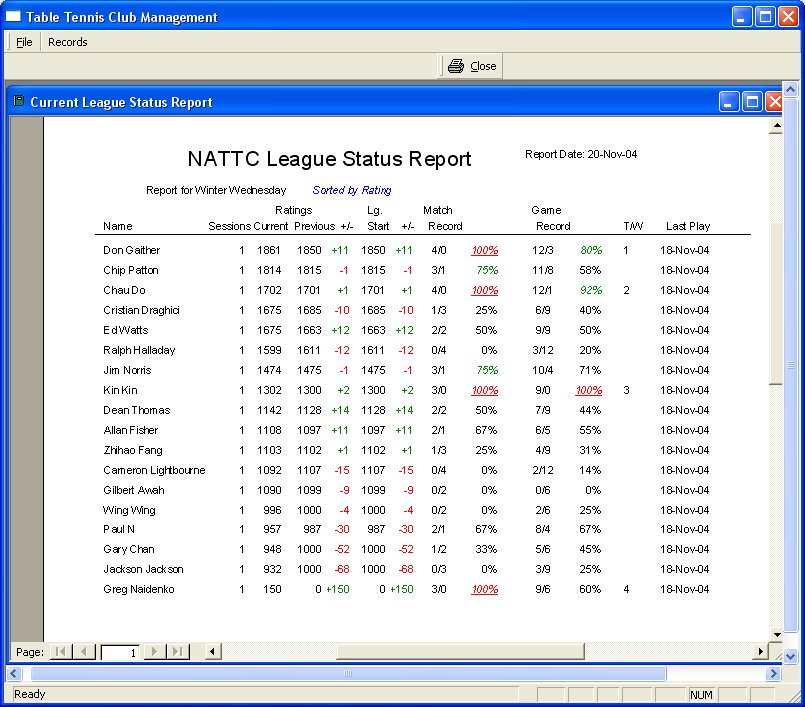Select the name Ralph Halladay
Viewport: 805px width, 707px height.
[x=139, y=350]
